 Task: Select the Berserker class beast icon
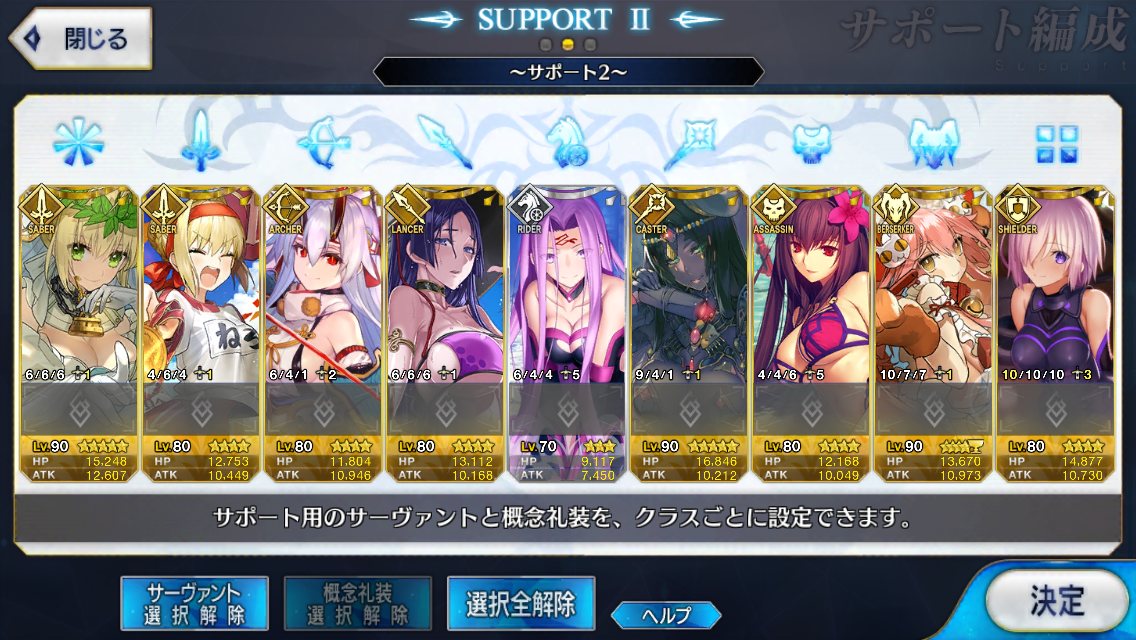point(933,143)
